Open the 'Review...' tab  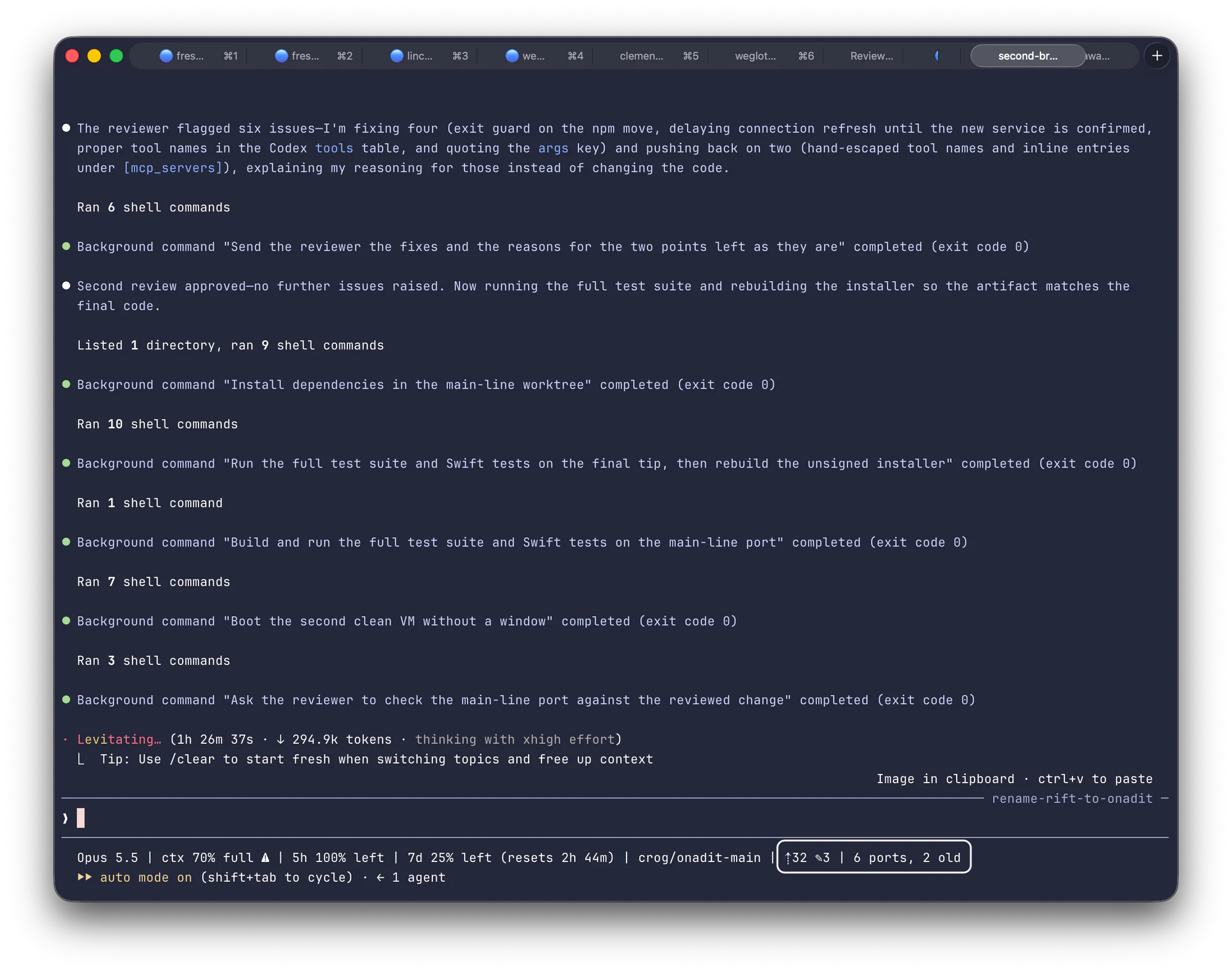(x=871, y=56)
